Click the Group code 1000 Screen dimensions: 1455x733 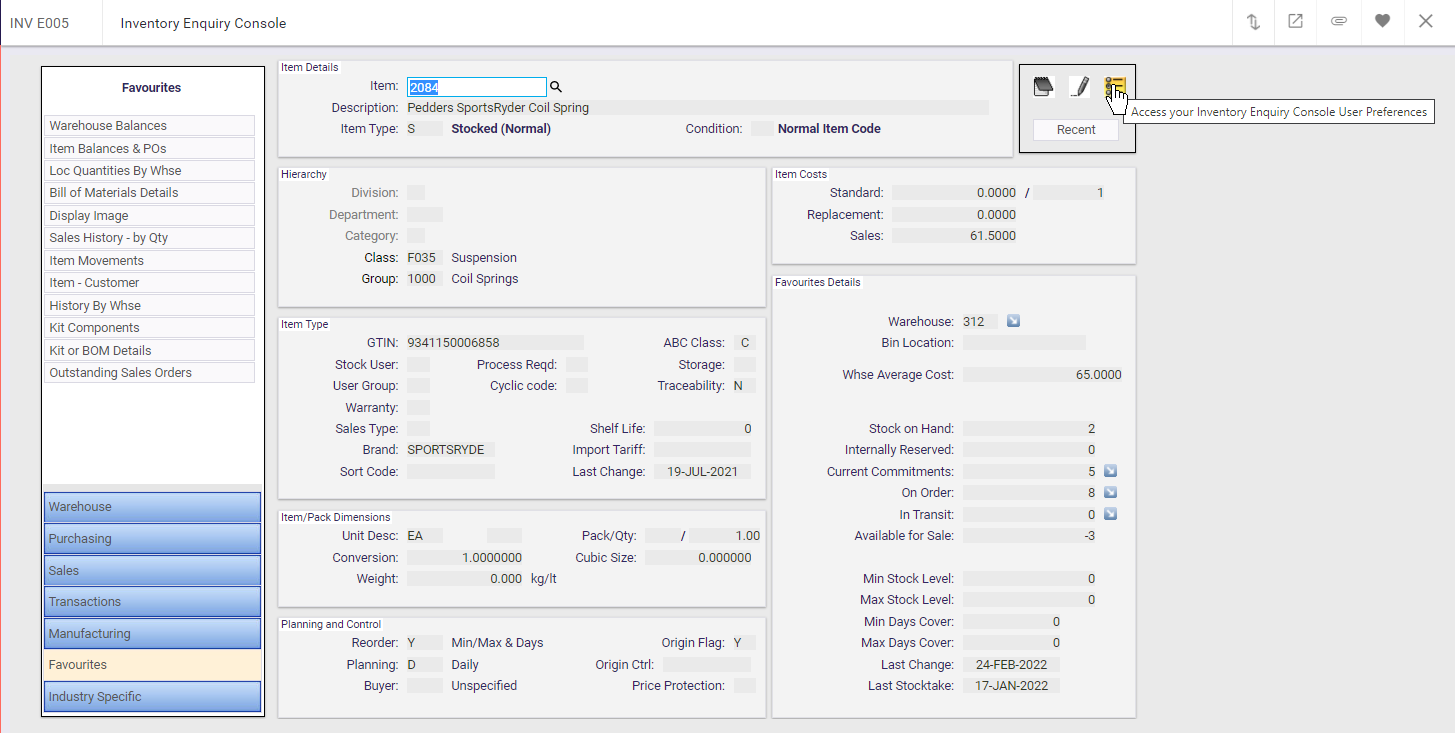point(422,279)
